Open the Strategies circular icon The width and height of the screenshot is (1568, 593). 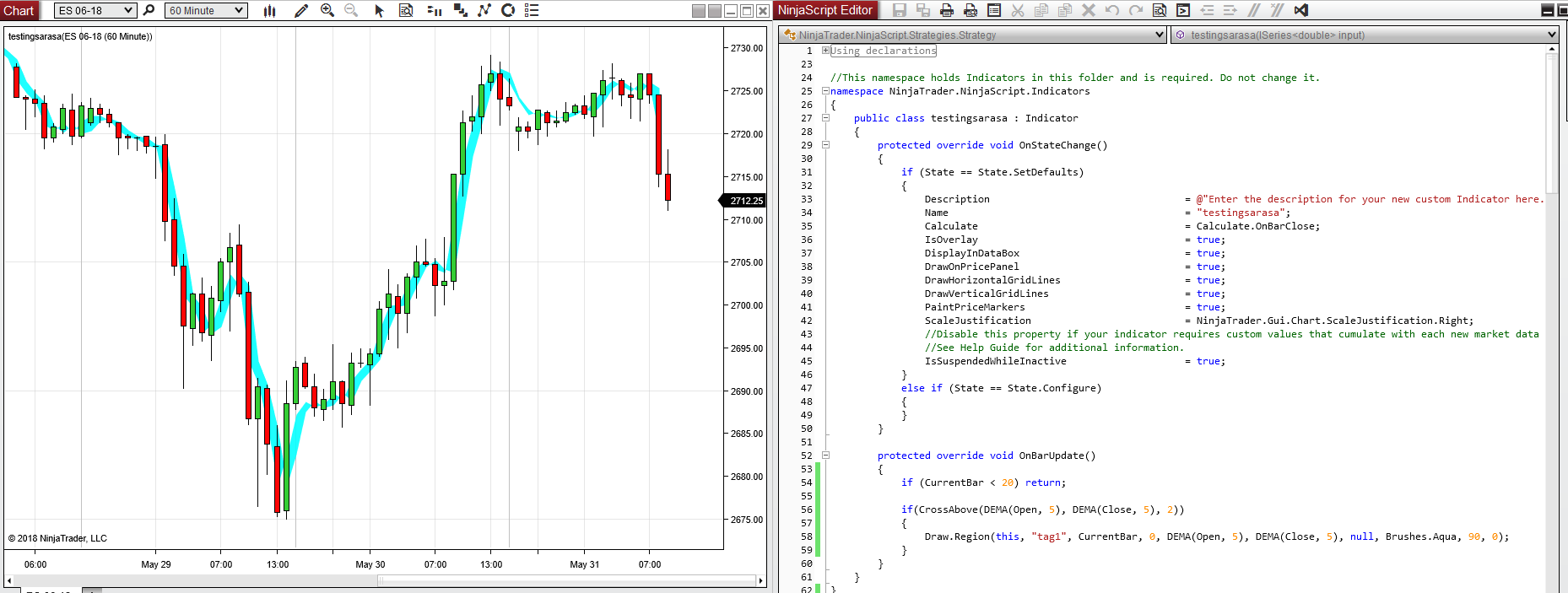[508, 10]
